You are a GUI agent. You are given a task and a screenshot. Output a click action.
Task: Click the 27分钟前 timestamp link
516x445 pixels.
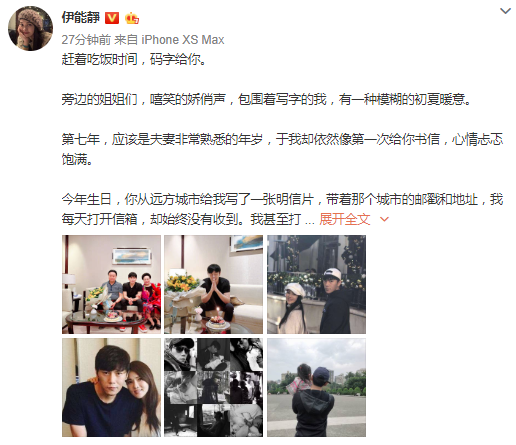[86, 40]
